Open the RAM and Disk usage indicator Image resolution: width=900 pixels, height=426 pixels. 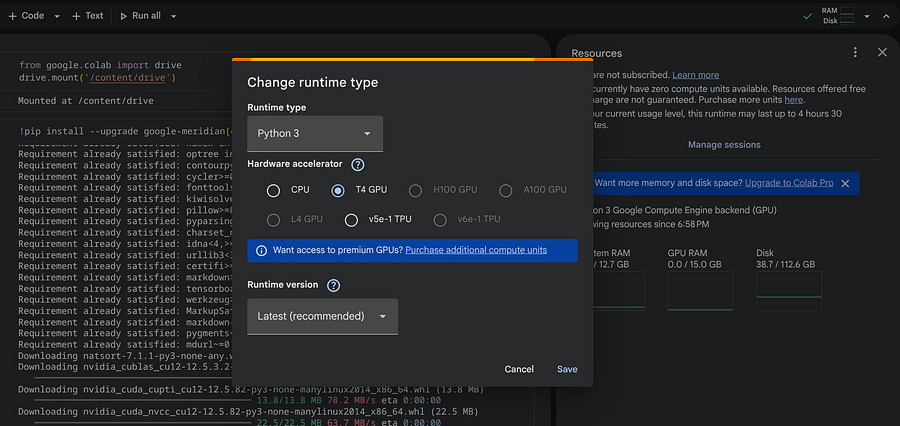point(838,16)
